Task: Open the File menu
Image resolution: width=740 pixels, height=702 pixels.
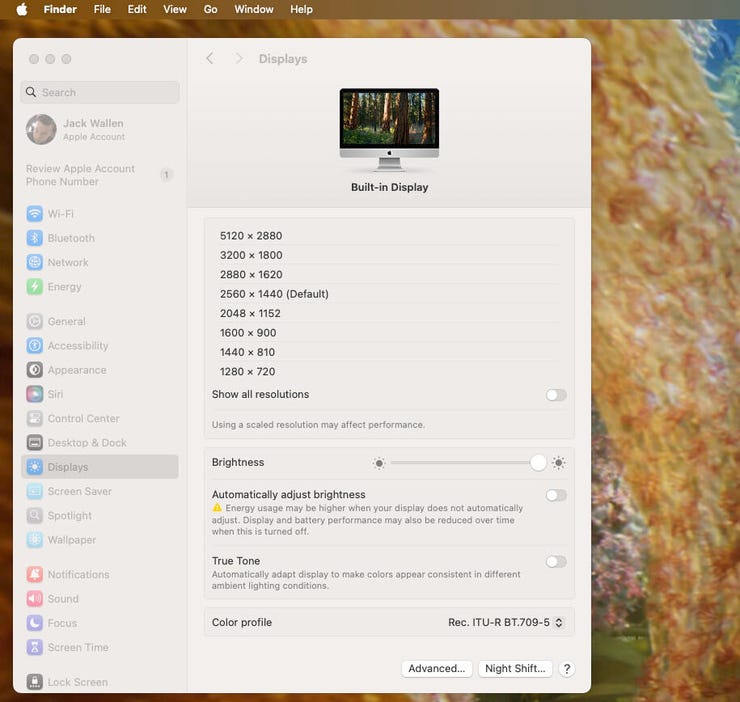Action: tap(102, 9)
